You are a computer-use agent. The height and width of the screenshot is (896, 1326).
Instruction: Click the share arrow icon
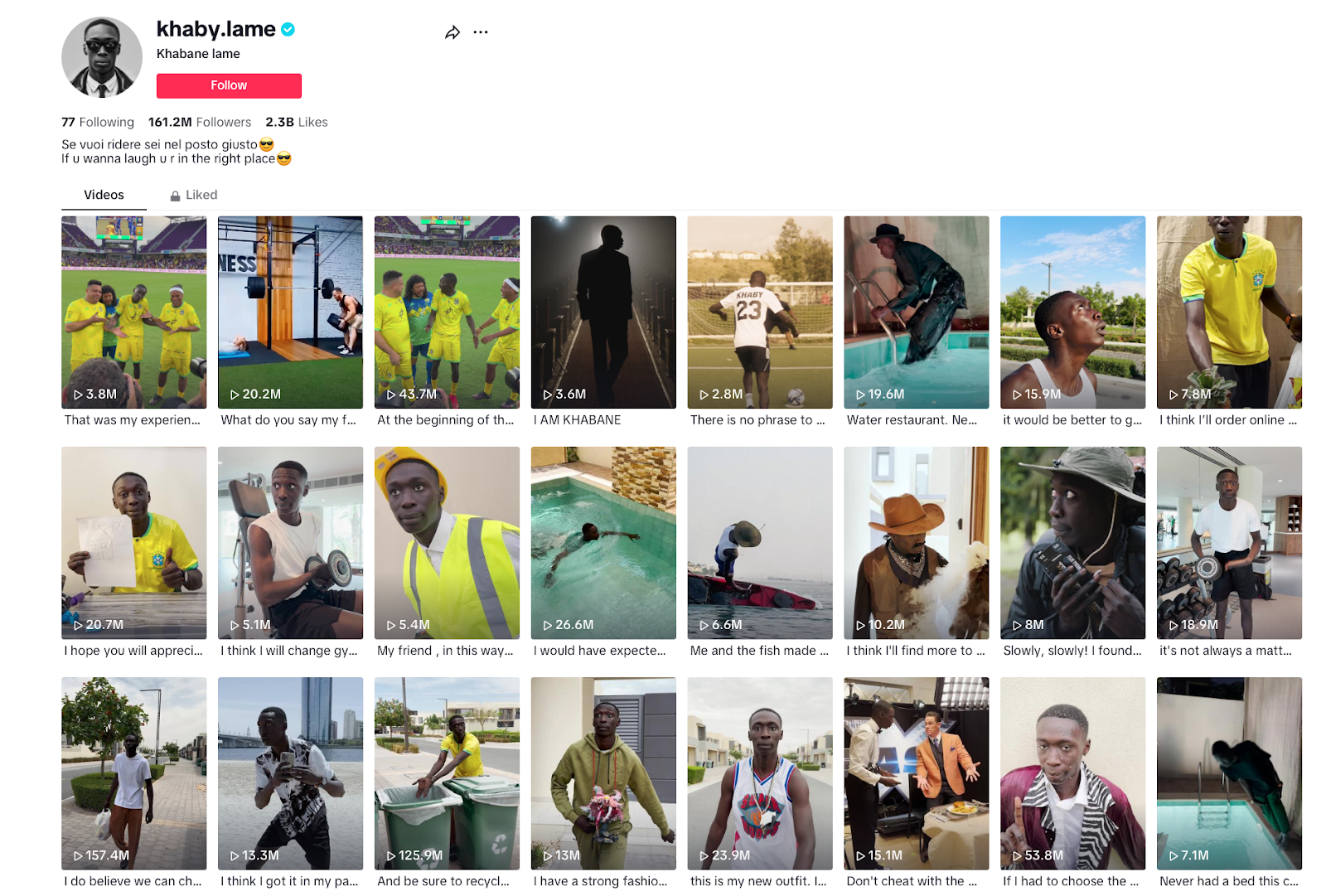[x=452, y=32]
